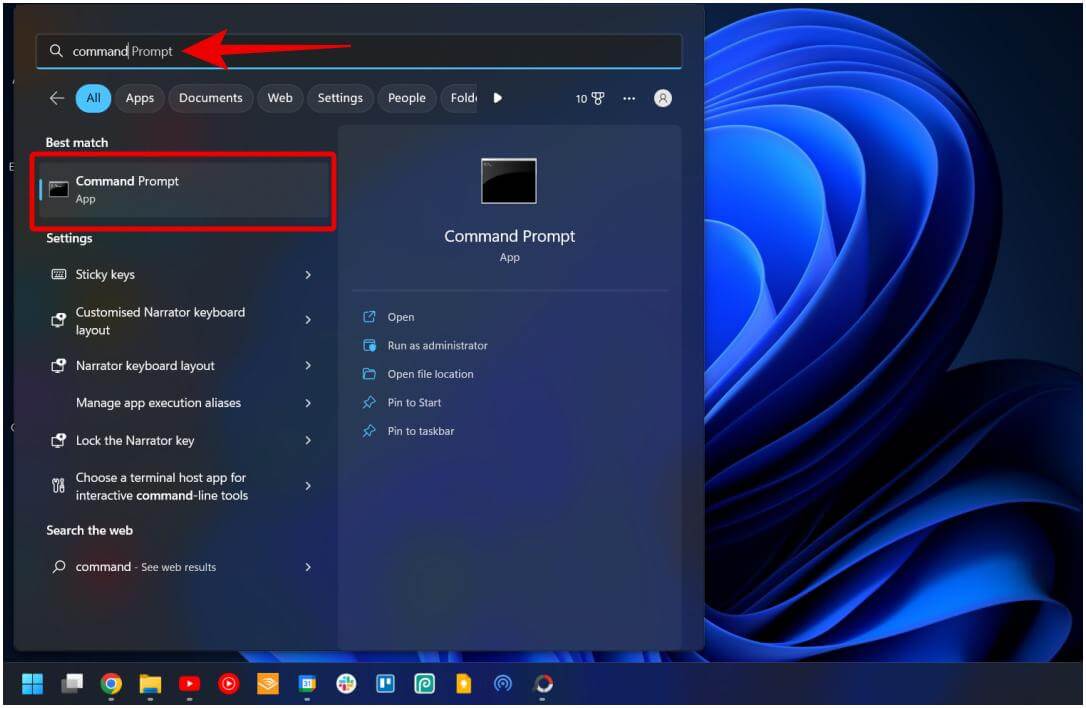The height and width of the screenshot is (708, 1086).
Task: Click Run as administrator
Action: click(438, 346)
